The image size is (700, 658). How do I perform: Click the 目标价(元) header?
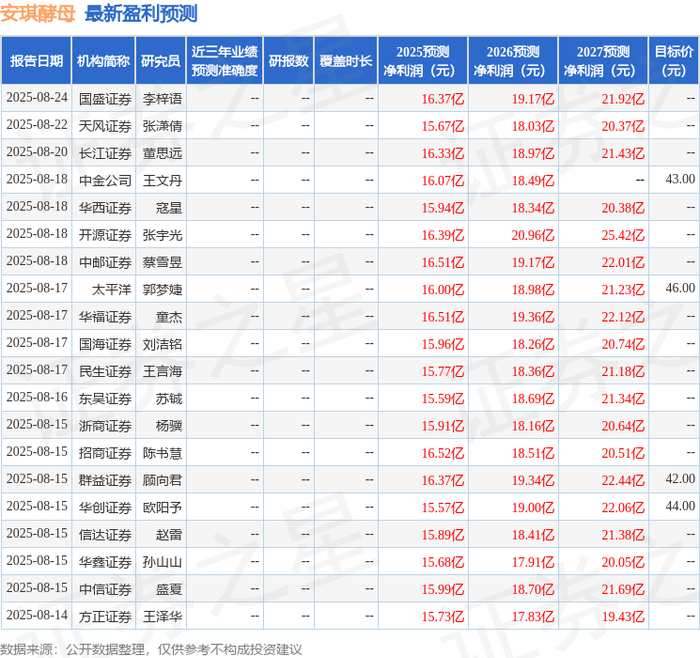point(674,61)
